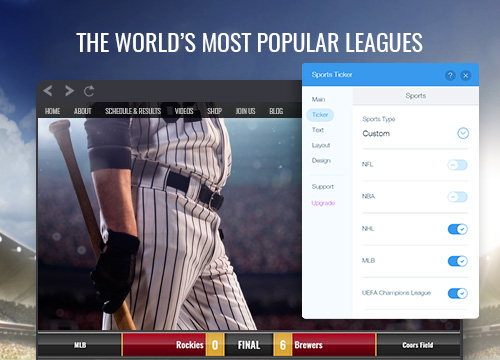Turn off the MLB toggle
This screenshot has height=360, width=500.
pyautogui.click(x=458, y=261)
